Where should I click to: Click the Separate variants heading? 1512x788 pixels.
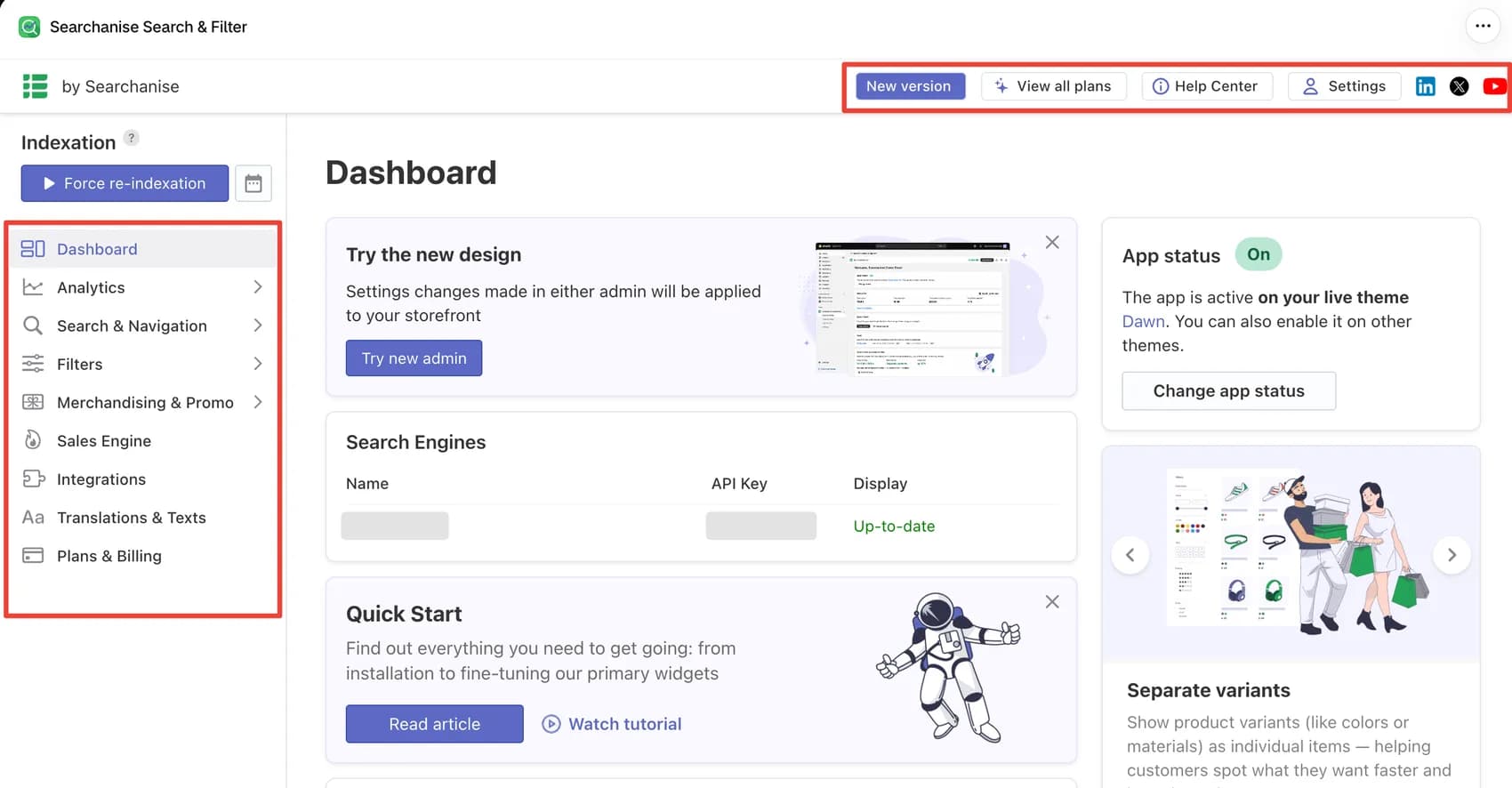click(x=1208, y=690)
